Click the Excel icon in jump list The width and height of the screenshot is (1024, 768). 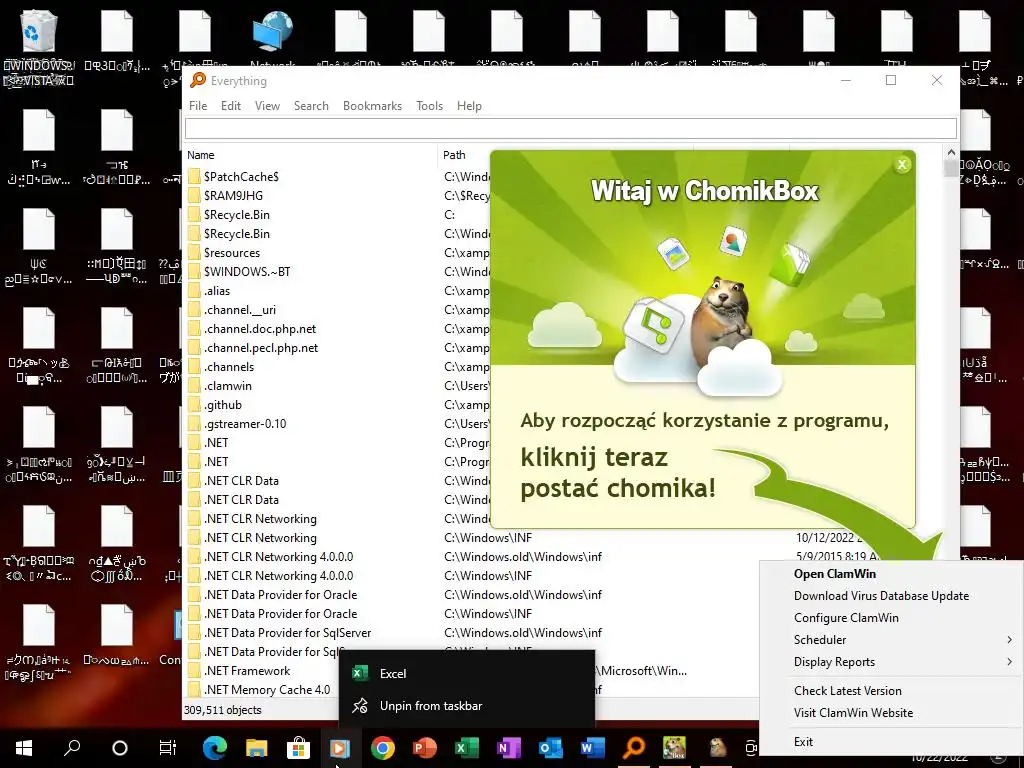(x=360, y=673)
